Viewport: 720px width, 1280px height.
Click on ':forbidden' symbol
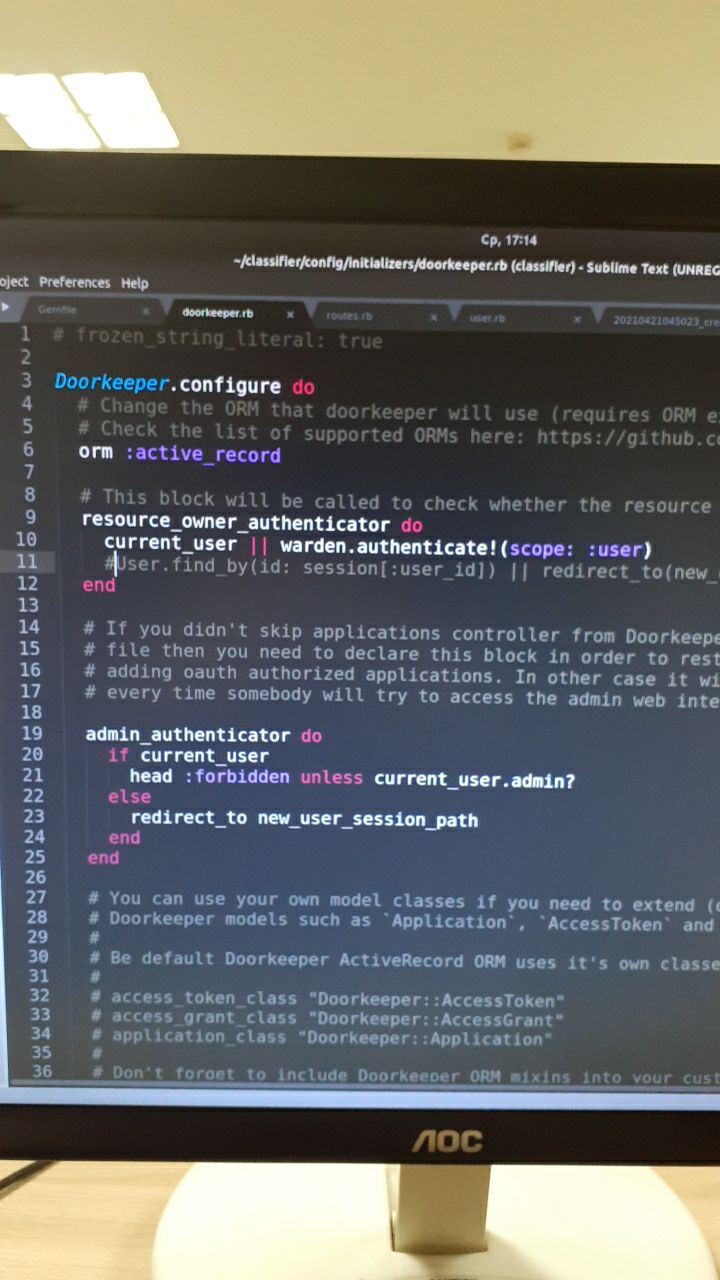click(238, 777)
